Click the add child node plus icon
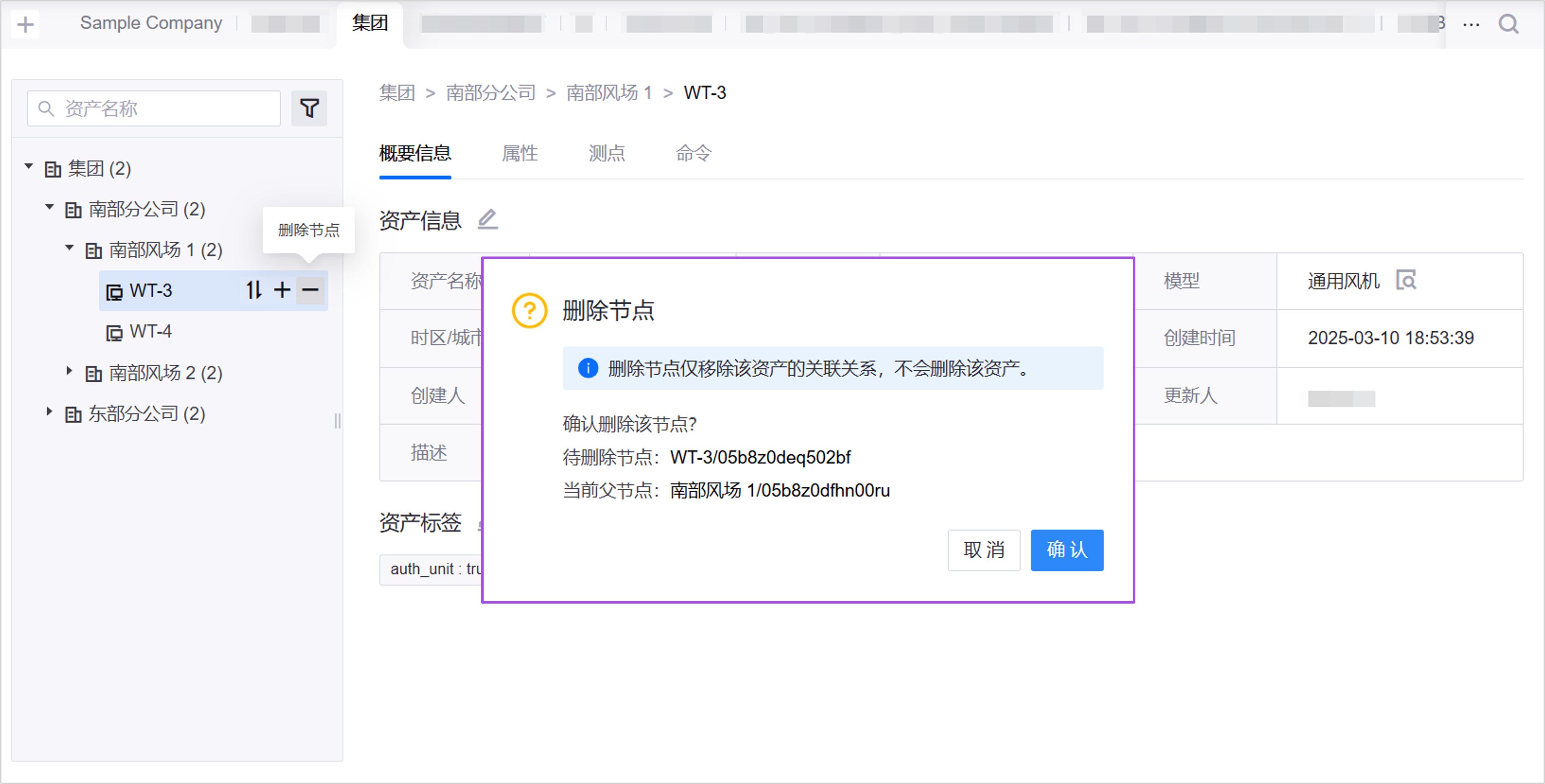 click(282, 291)
